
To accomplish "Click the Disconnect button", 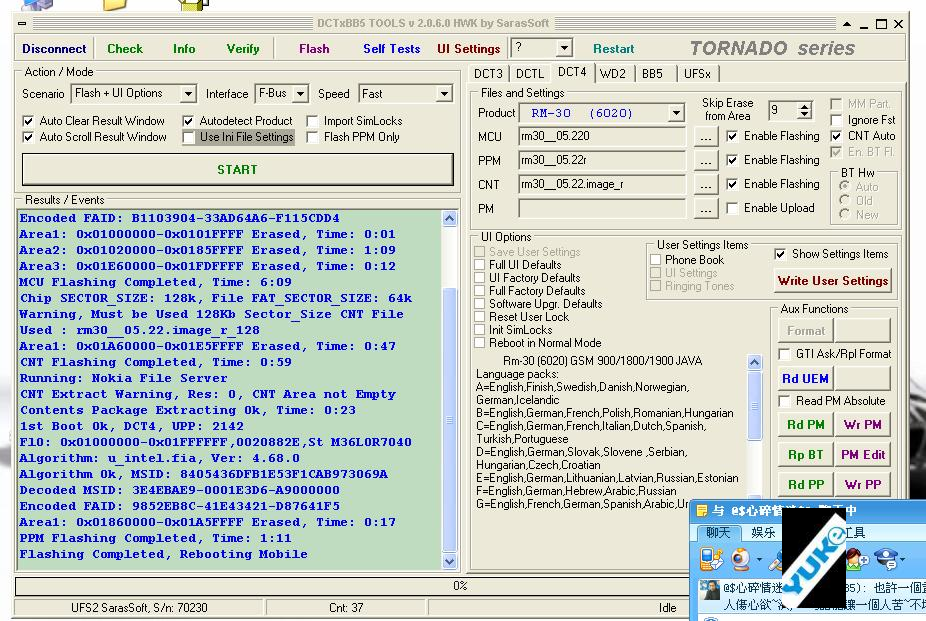I will click(x=54, y=49).
